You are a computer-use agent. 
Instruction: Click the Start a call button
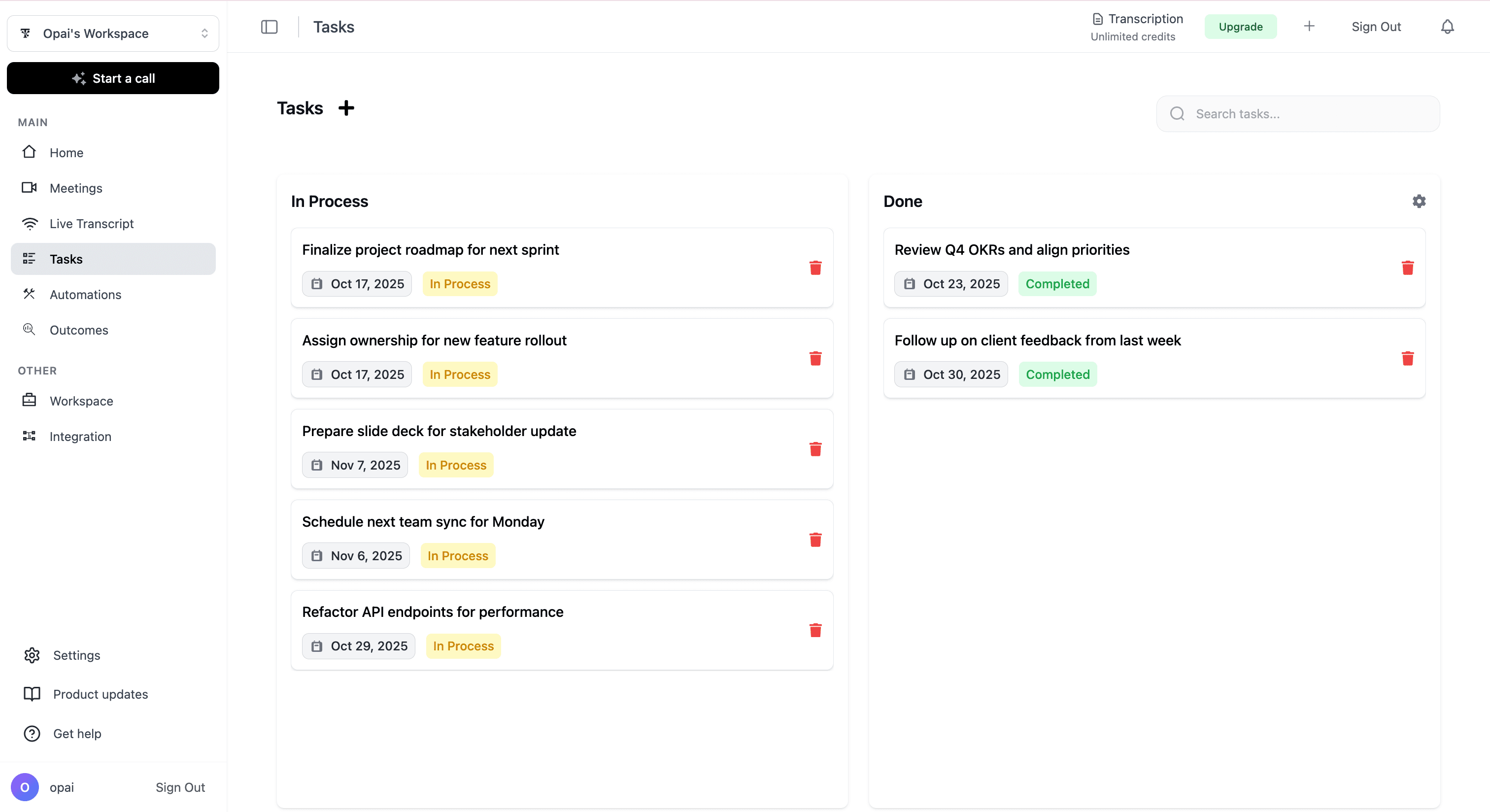click(113, 78)
